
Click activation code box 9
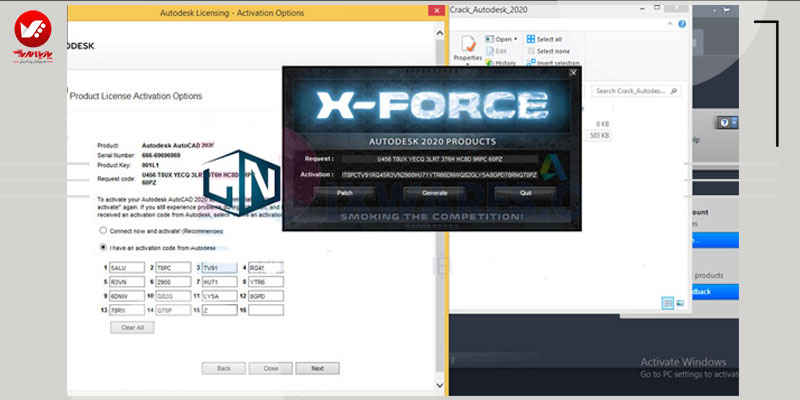pyautogui.click(x=127, y=296)
